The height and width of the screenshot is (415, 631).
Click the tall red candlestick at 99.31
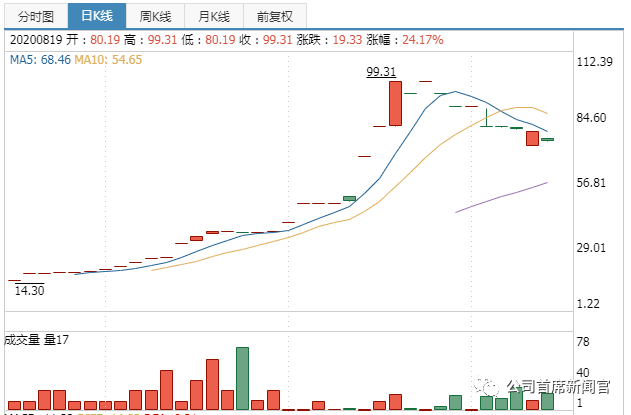click(x=395, y=103)
